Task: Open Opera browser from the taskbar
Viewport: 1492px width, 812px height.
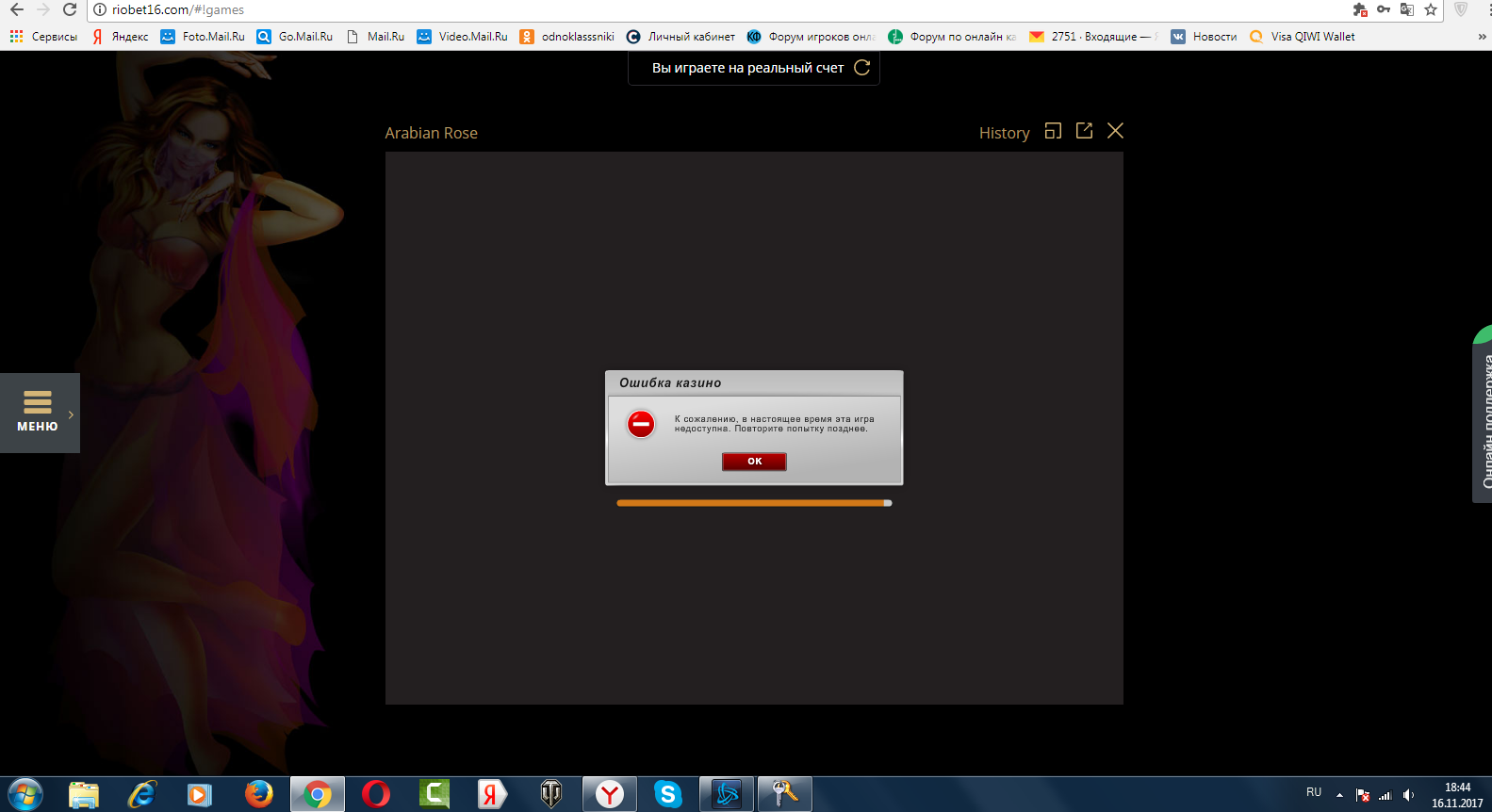Action: coord(375,794)
